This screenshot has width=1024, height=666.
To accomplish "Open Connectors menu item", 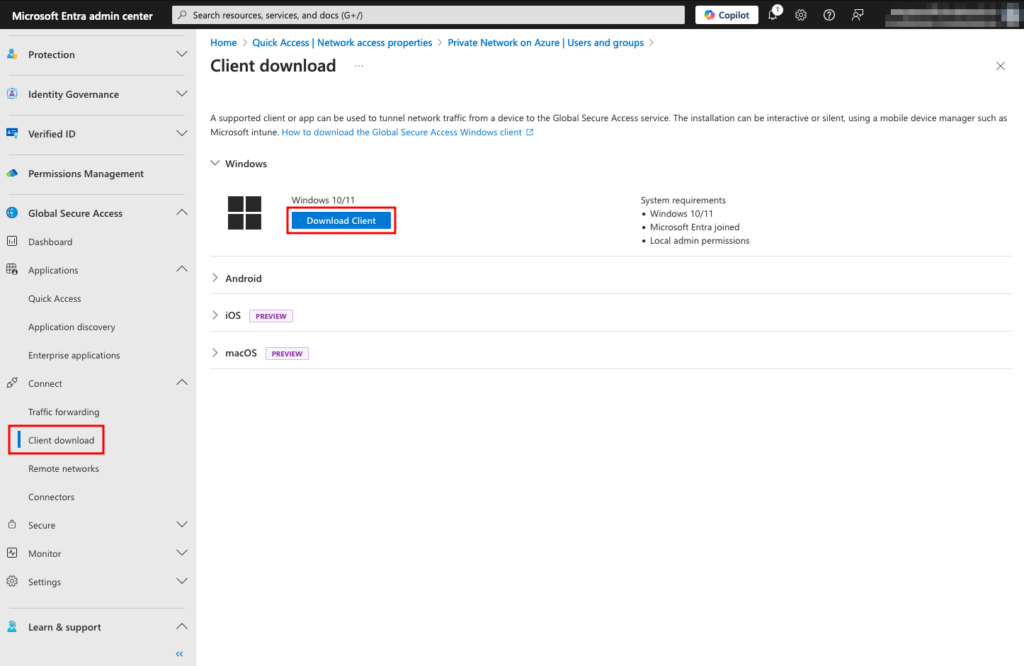I will click(51, 497).
